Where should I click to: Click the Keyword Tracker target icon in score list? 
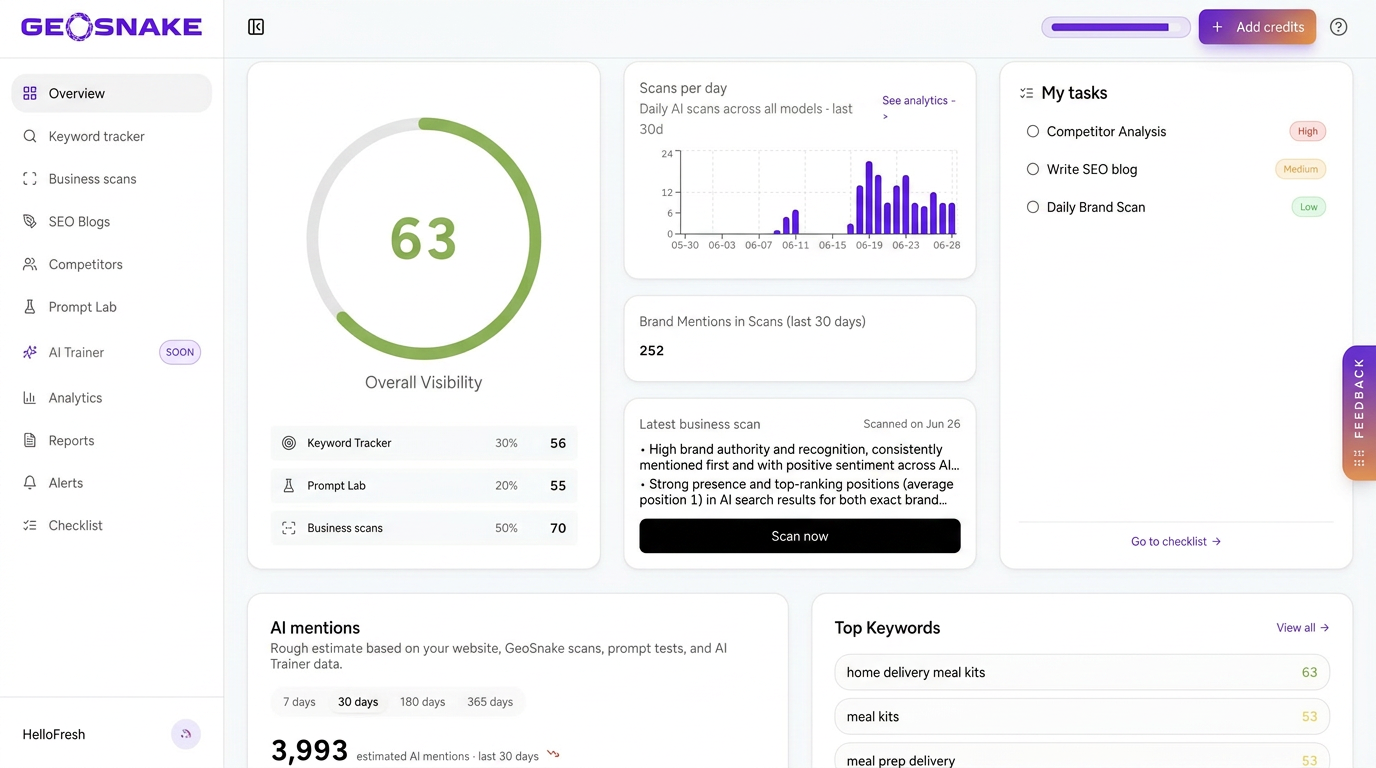click(289, 443)
